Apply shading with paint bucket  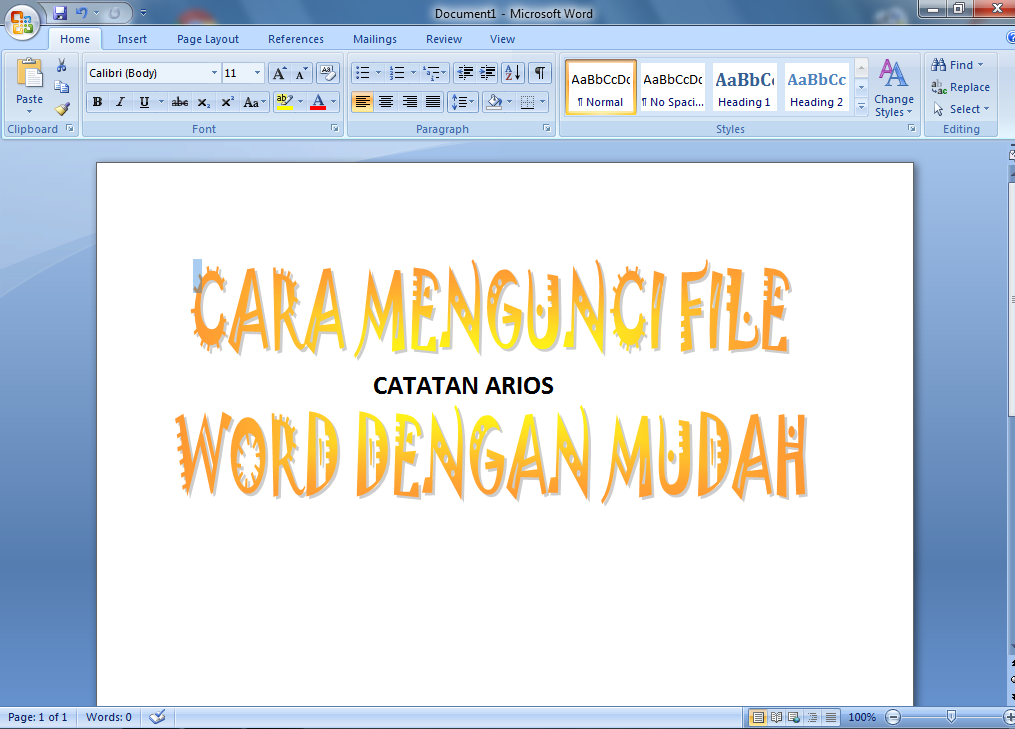(494, 102)
